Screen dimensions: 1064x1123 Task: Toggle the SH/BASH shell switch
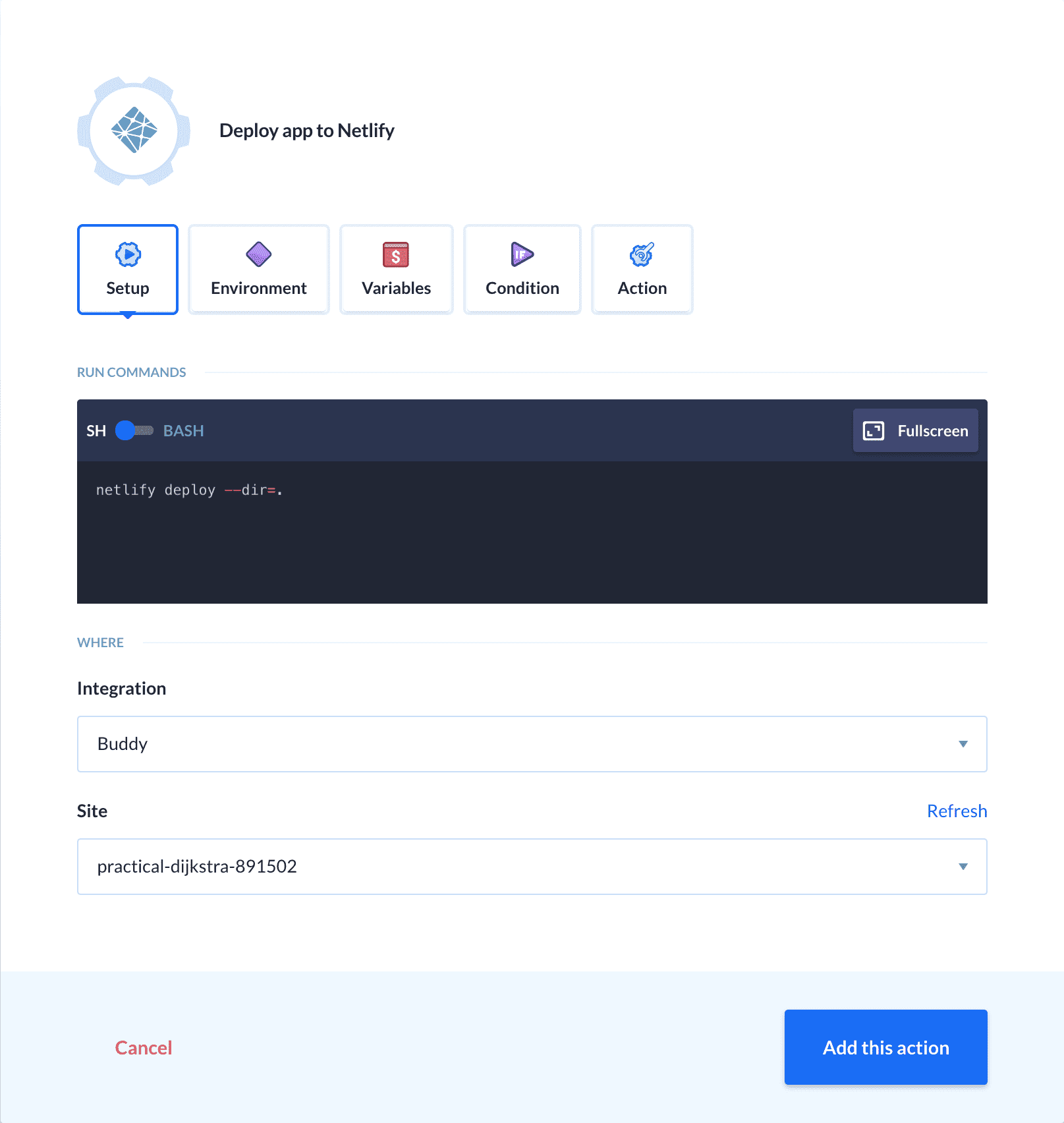point(134,430)
